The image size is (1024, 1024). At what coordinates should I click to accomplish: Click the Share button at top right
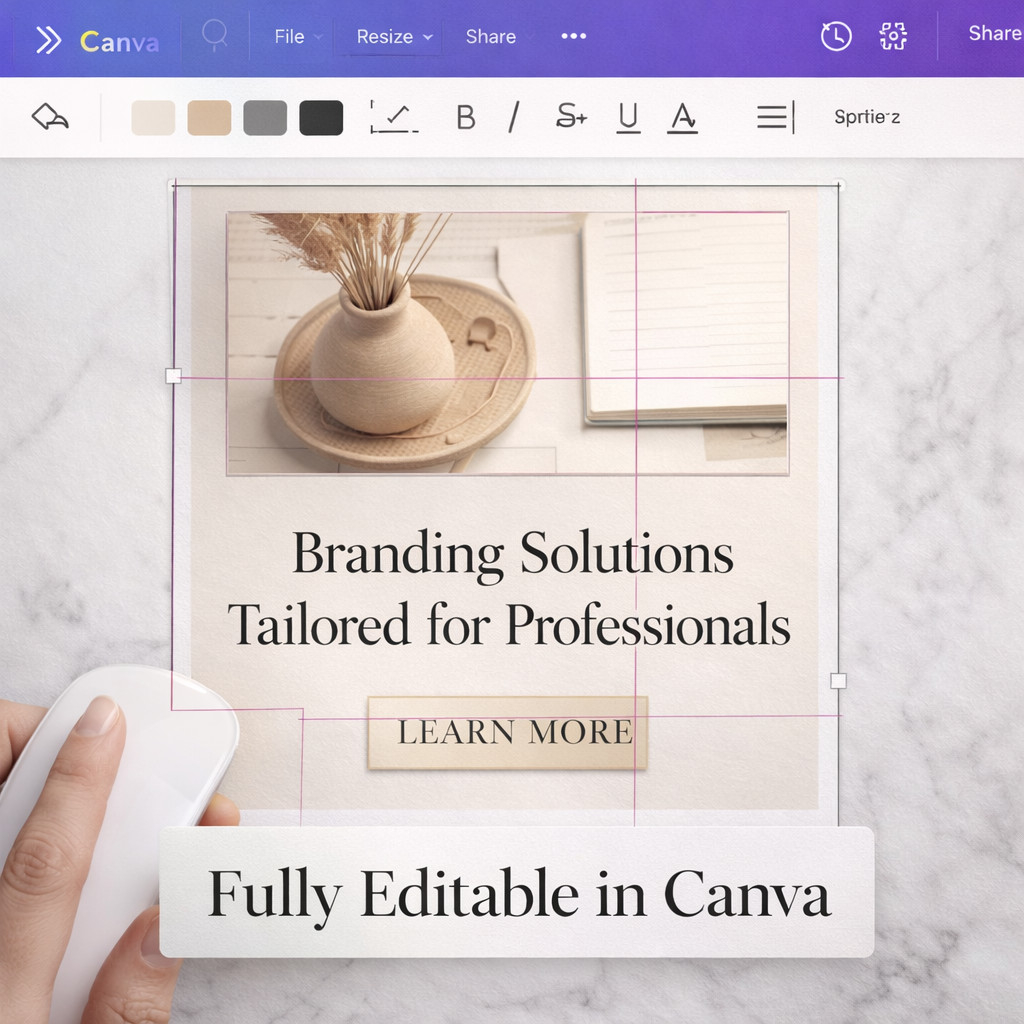pyautogui.click(x=995, y=33)
